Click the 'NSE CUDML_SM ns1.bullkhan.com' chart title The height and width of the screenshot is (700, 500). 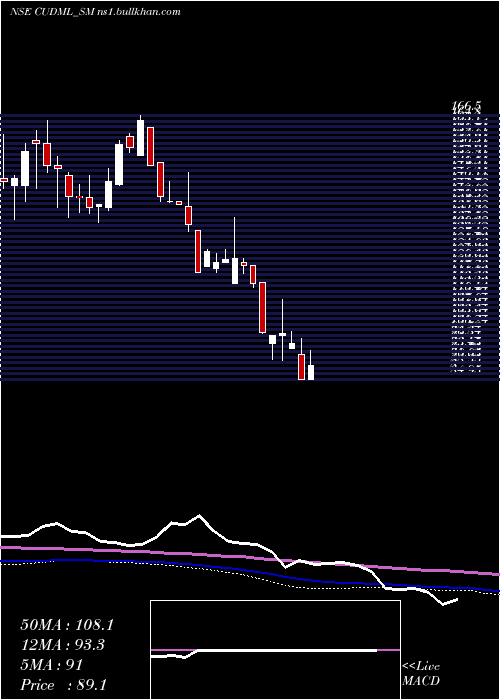[x=95, y=12]
